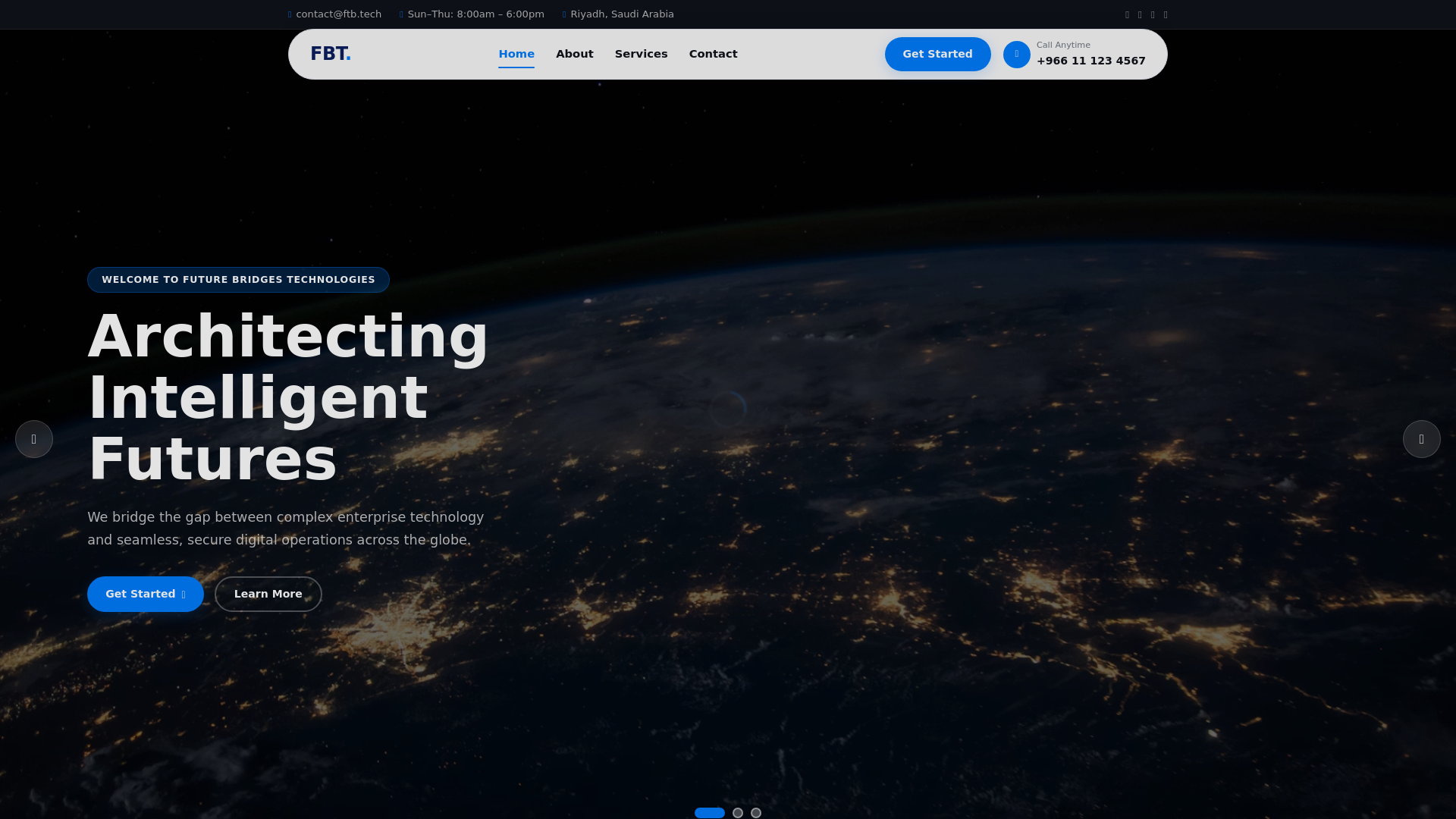
Task: Call +966 11 123 4567
Action: [x=1091, y=61]
